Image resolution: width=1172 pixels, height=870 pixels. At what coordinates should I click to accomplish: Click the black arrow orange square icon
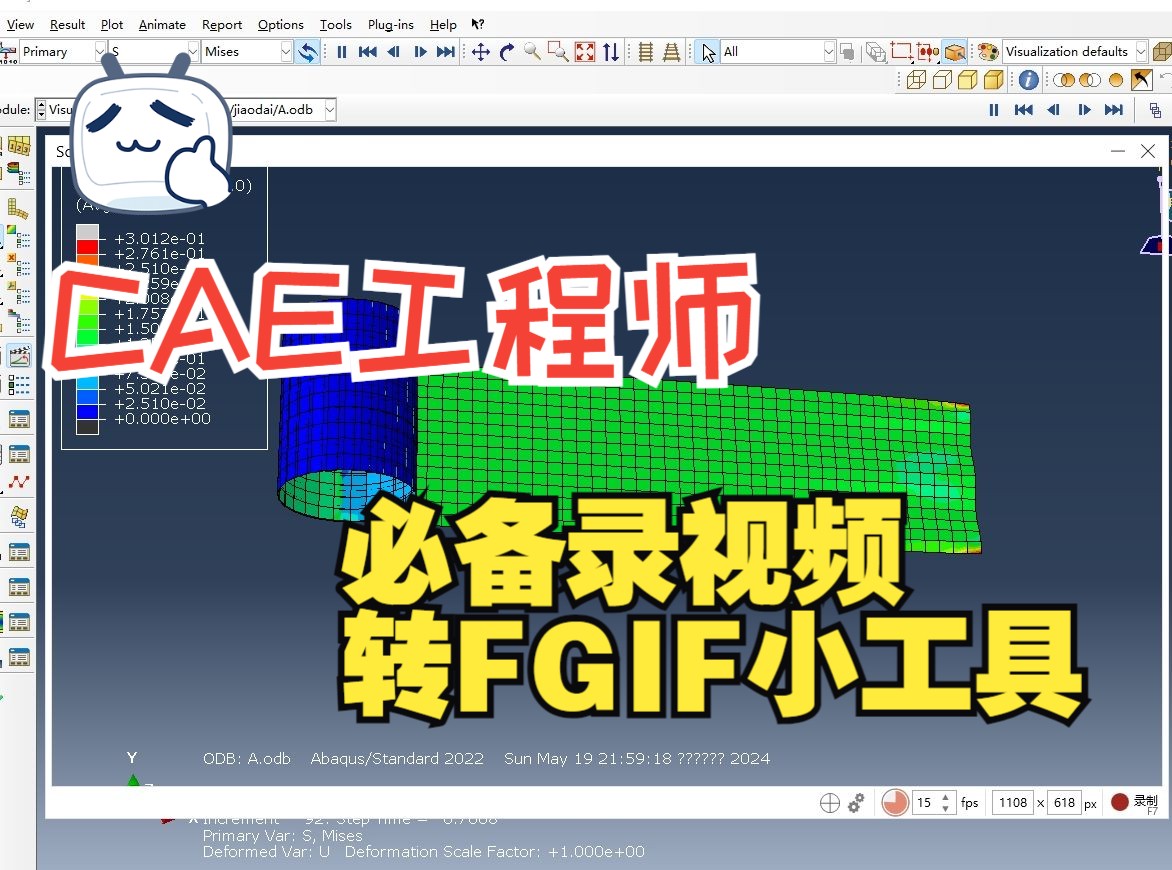pyautogui.click(x=1141, y=79)
